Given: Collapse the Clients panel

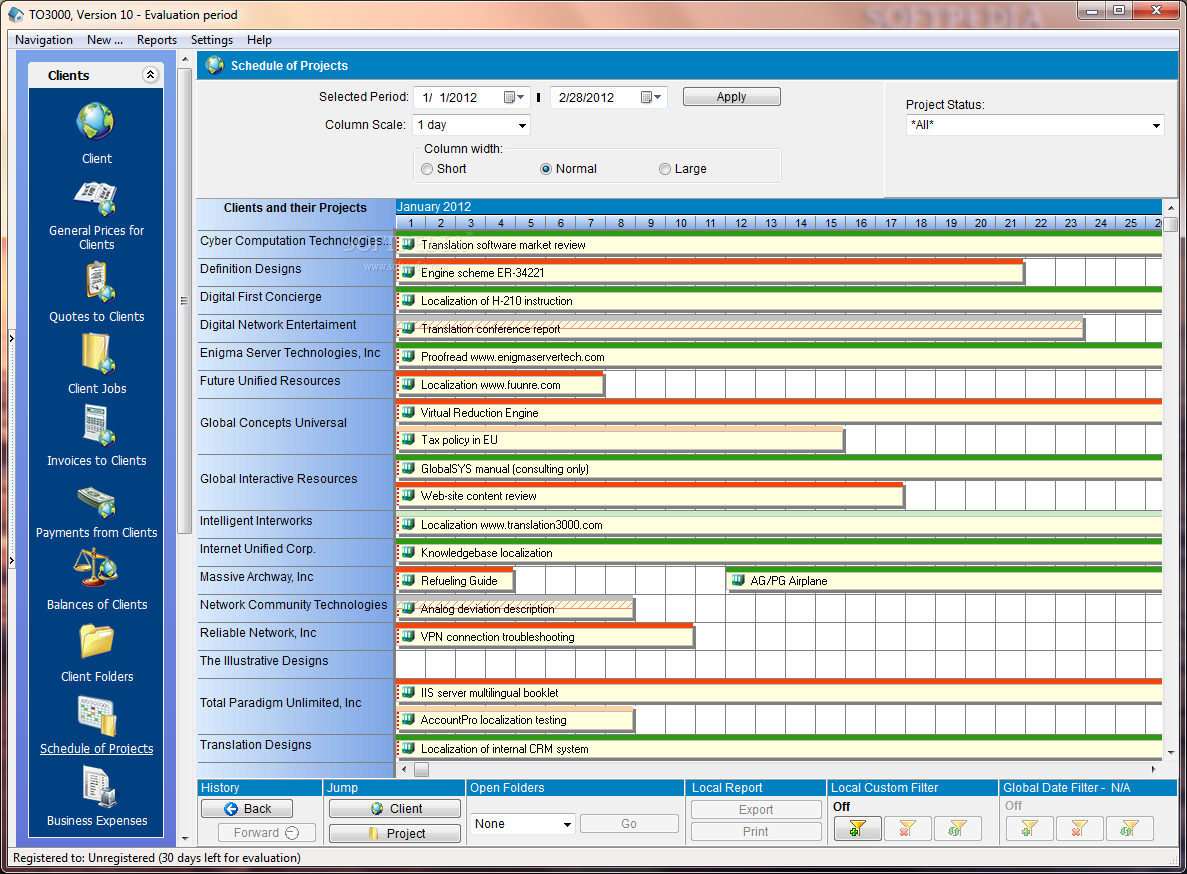Looking at the screenshot, I should pyautogui.click(x=150, y=74).
